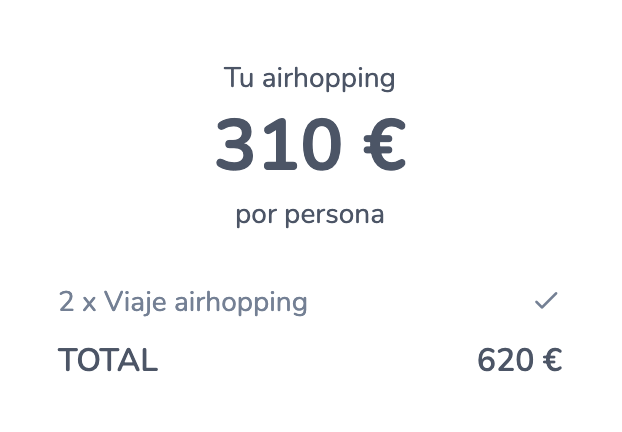Click the word 'Tu' in heading
This screenshot has height=432, width=622.
(239, 77)
